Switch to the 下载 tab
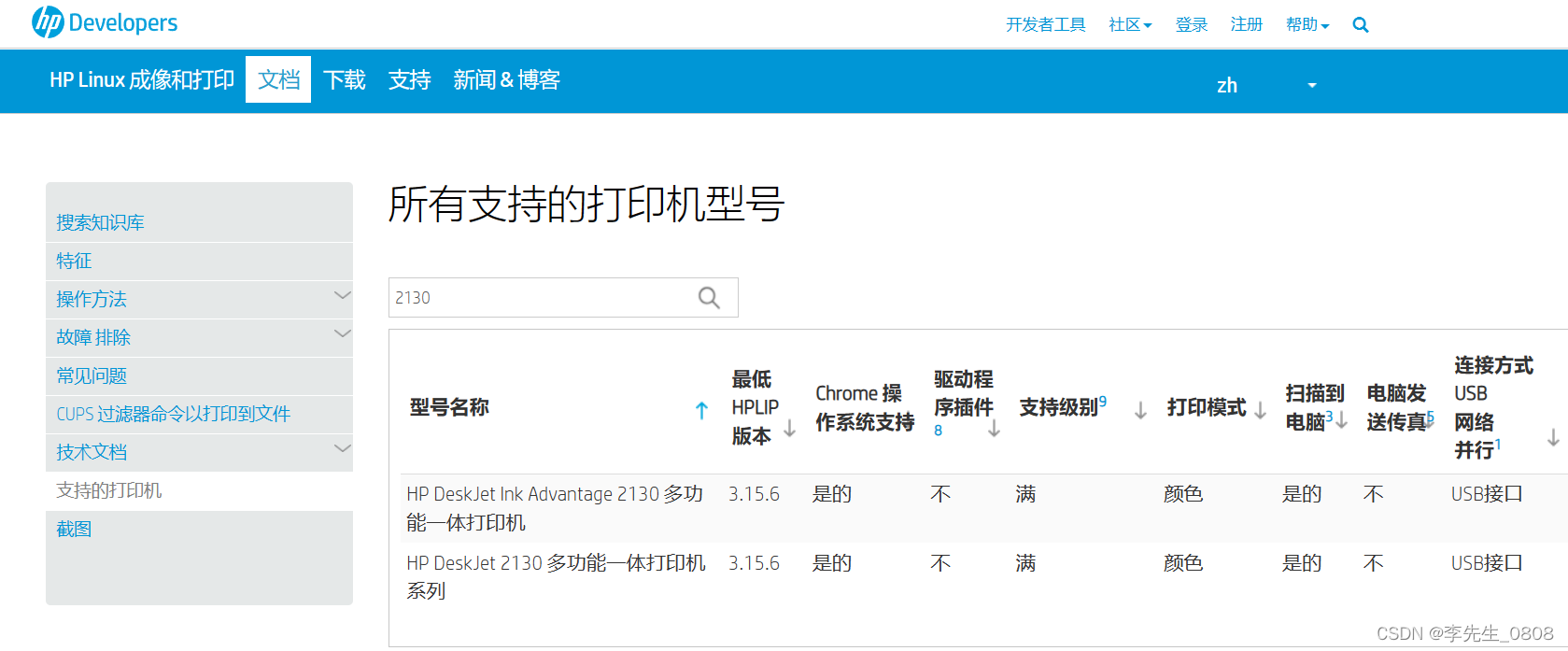 coord(344,79)
